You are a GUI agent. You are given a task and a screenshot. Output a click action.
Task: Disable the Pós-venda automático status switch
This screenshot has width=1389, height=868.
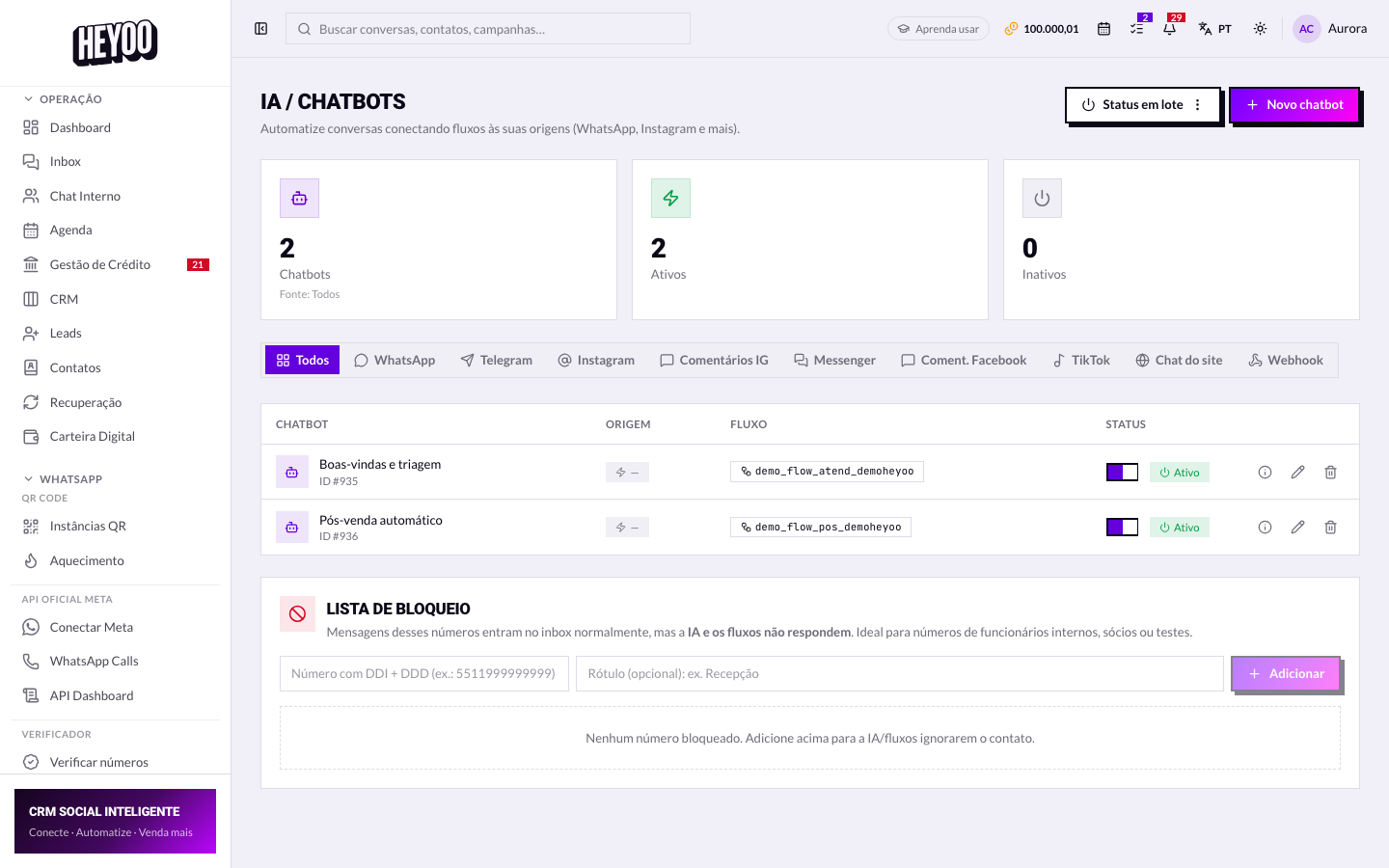click(1122, 528)
